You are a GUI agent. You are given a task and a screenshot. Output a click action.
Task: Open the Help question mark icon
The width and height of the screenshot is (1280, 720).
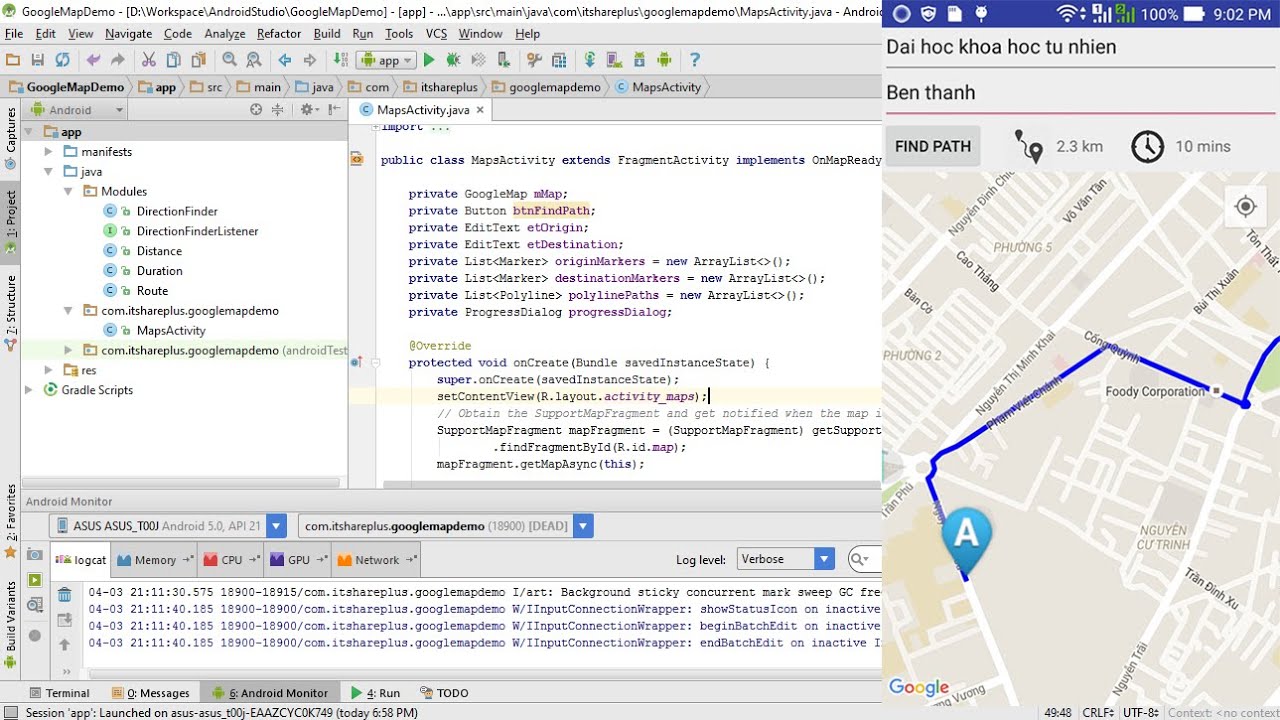tap(695, 60)
